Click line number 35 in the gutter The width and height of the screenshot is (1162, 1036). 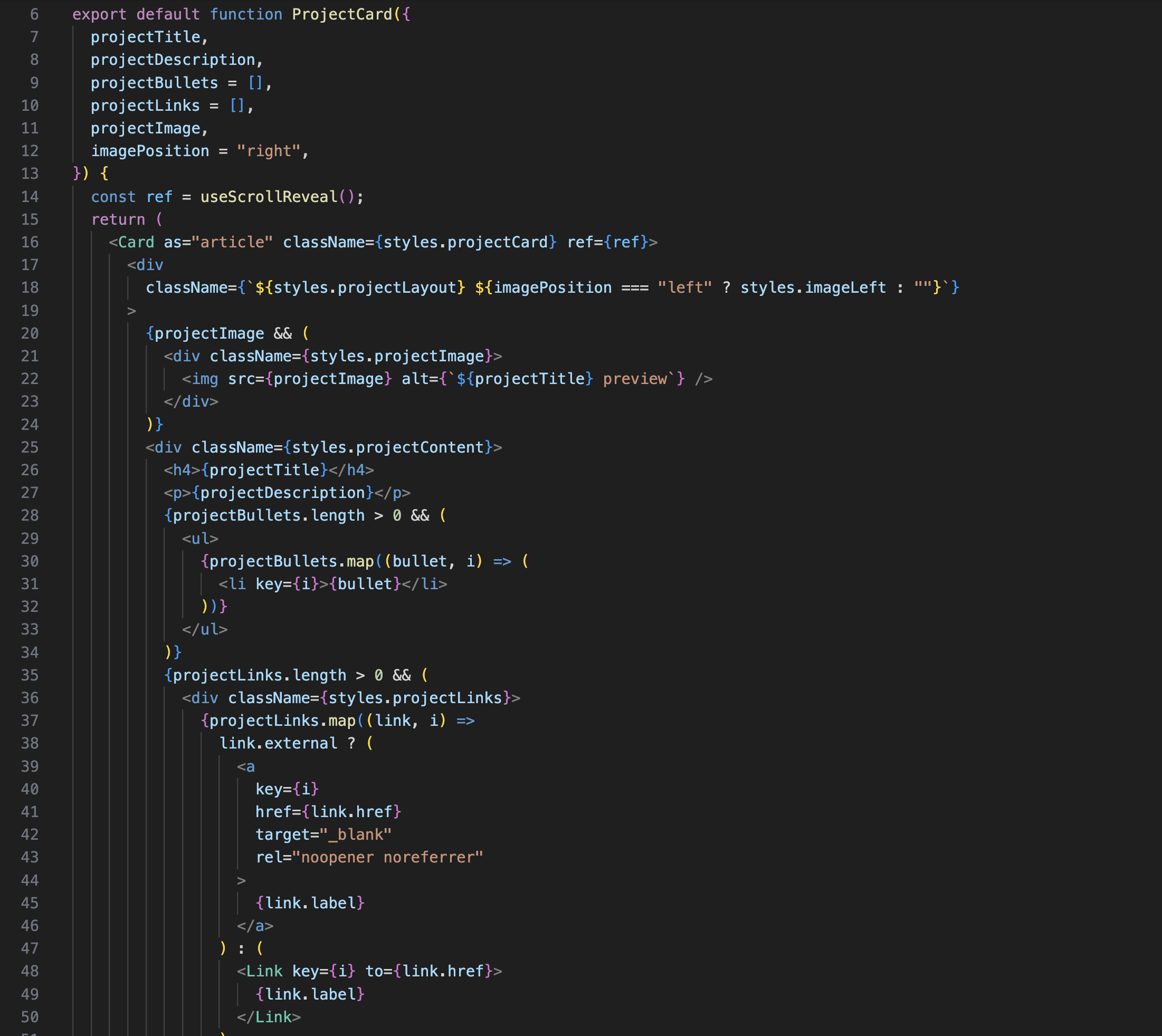tap(31, 675)
